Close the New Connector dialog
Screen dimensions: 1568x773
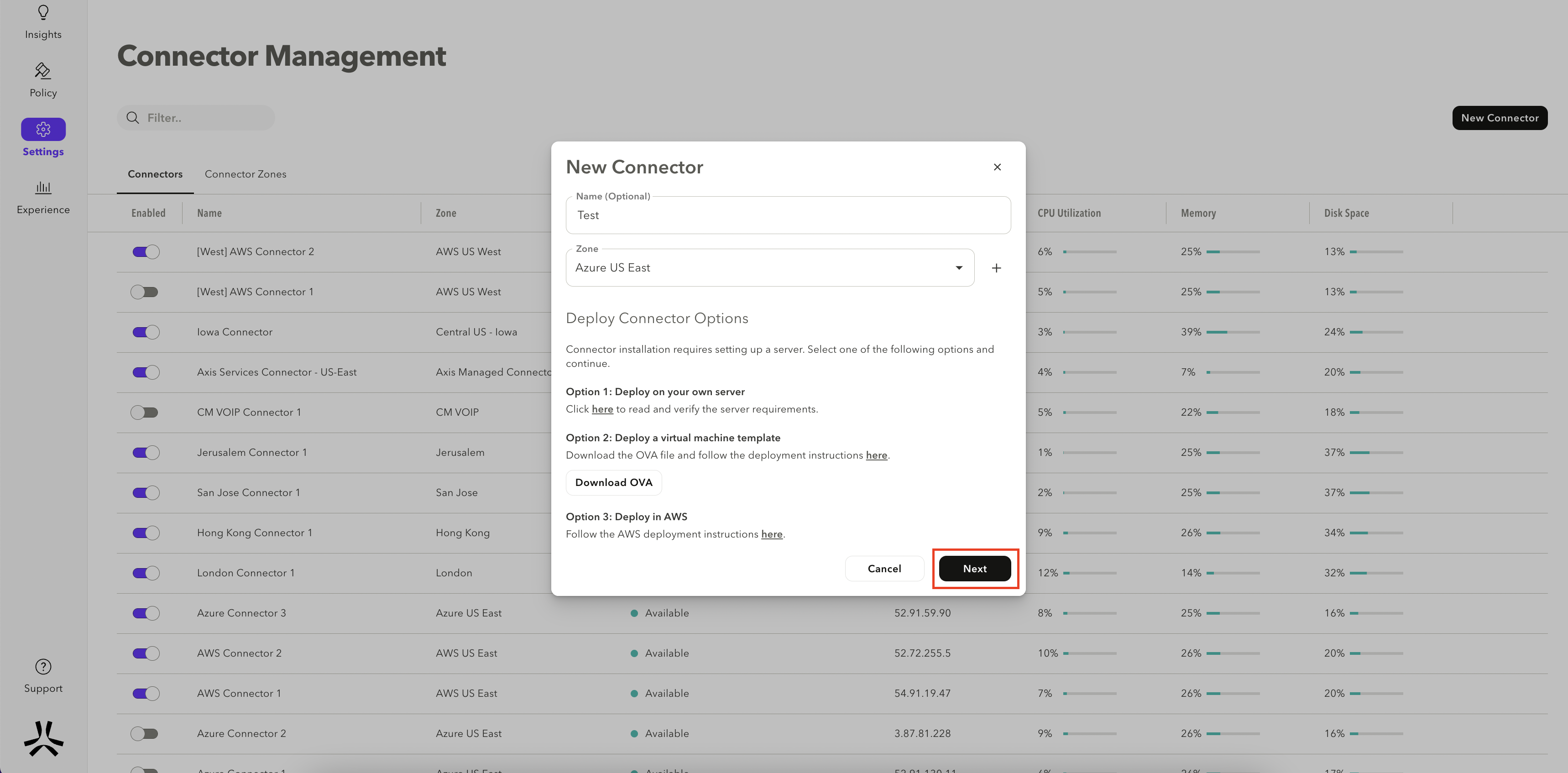[997, 167]
